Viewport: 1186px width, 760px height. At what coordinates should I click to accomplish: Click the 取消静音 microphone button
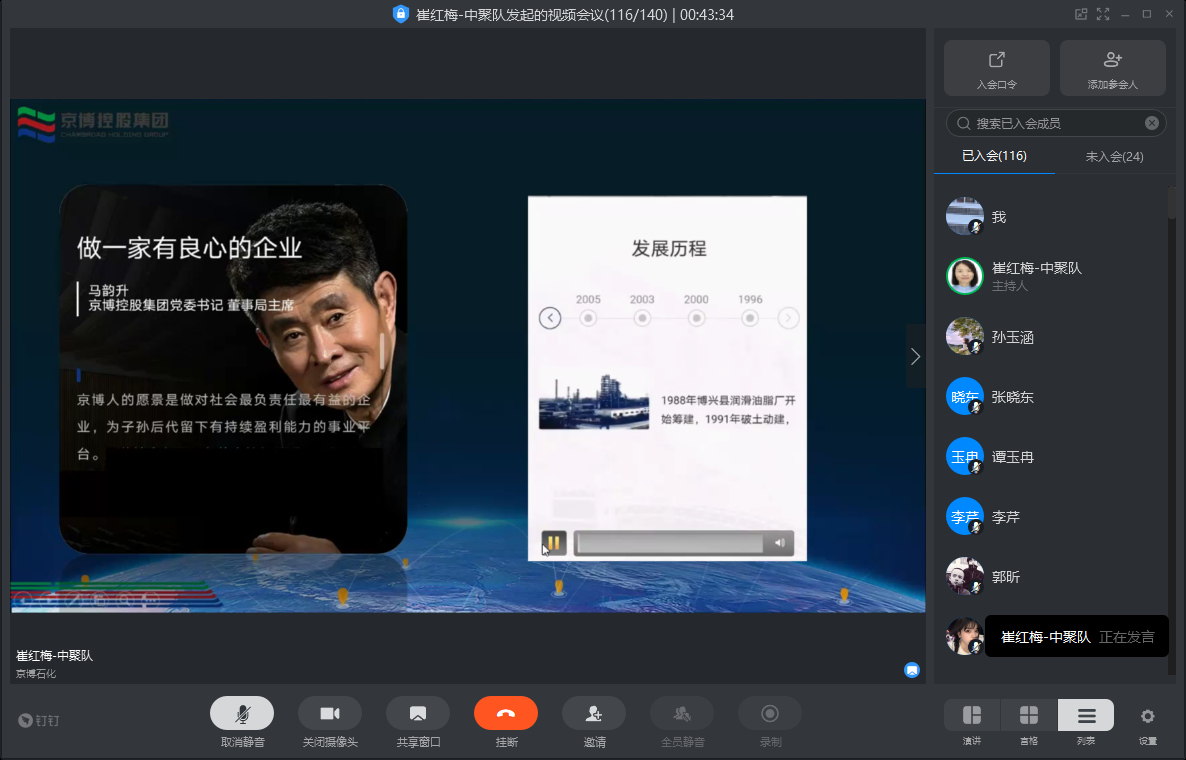[242, 713]
